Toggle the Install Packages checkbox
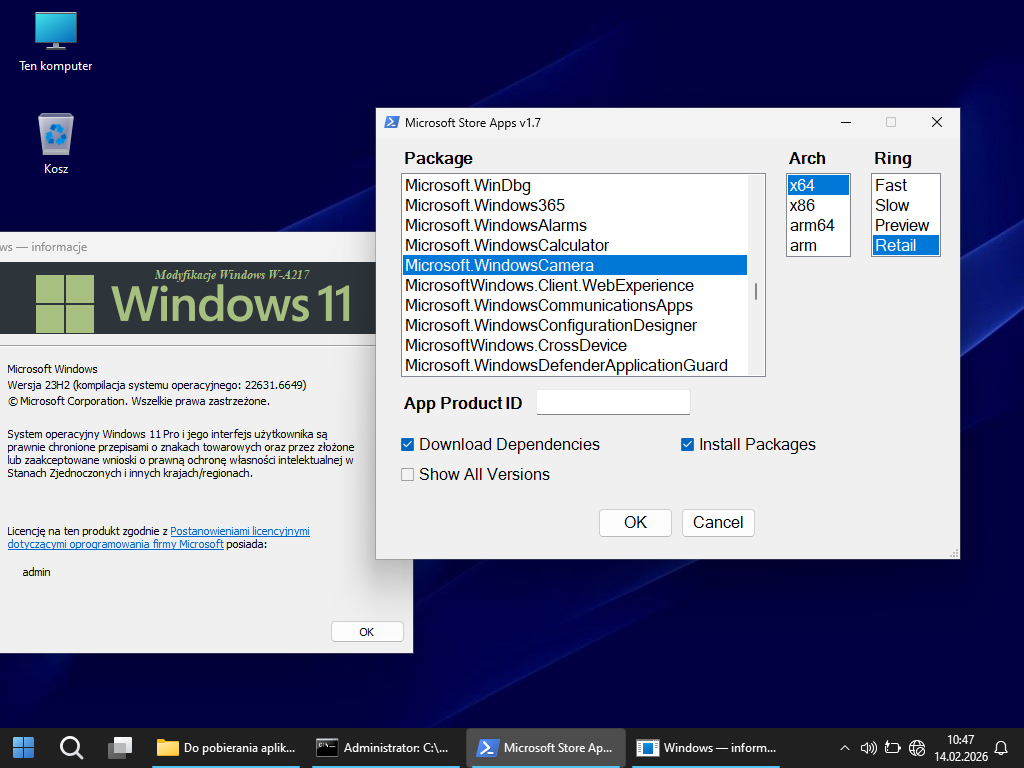Viewport: 1024px width, 768px height. tap(688, 444)
